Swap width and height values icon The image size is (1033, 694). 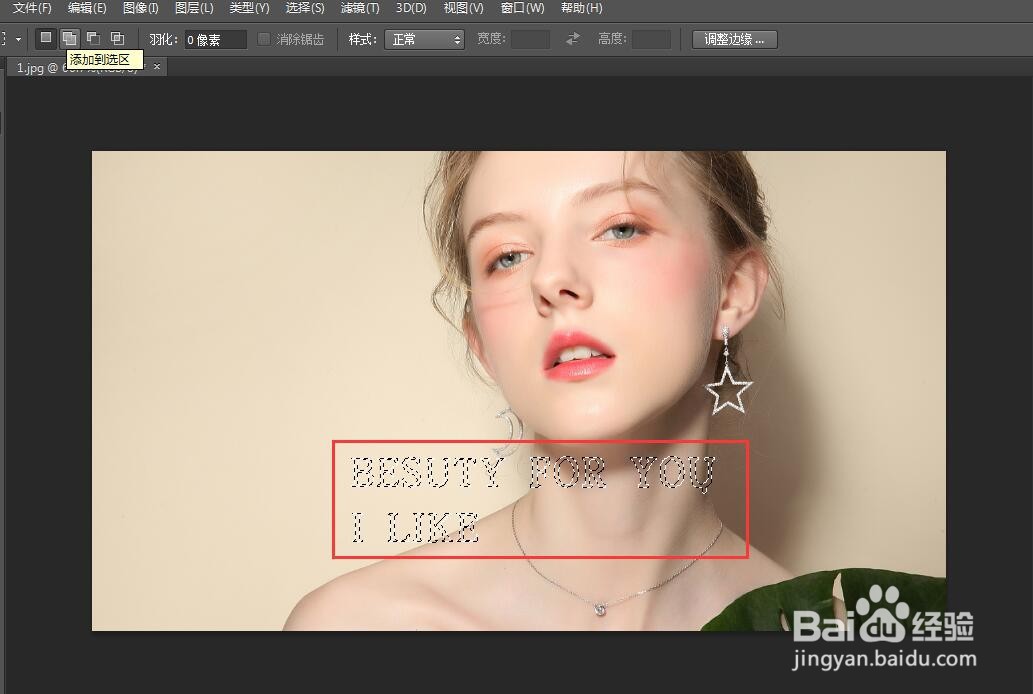(573, 39)
